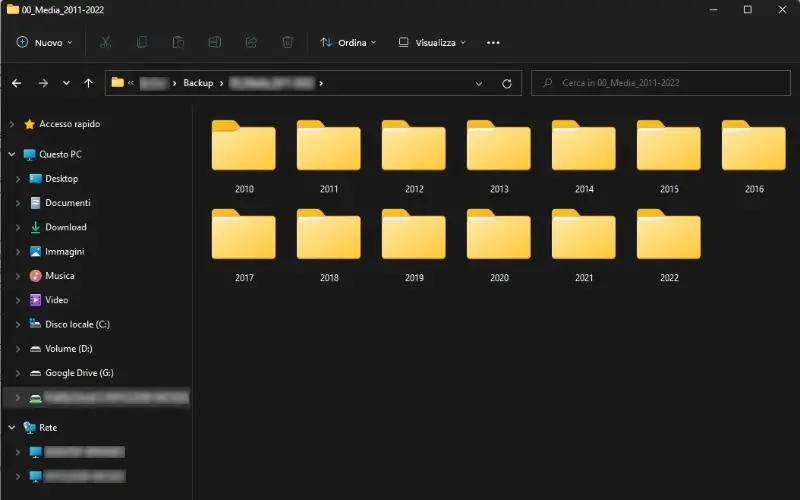Go back with the left arrow

tap(16, 83)
